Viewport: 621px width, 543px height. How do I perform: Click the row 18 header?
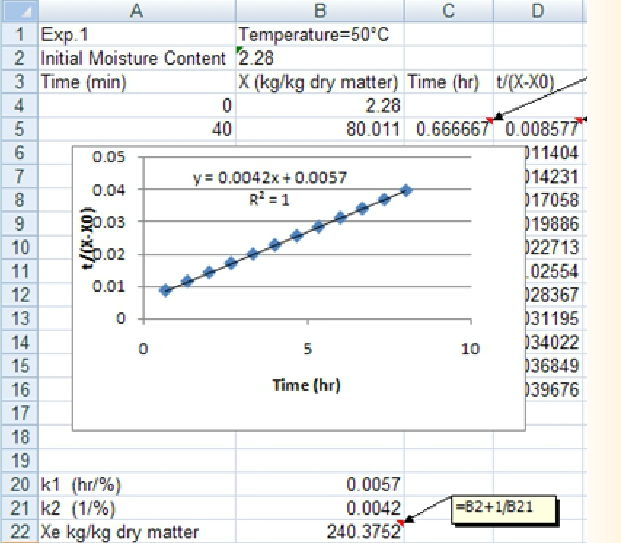pyautogui.click(x=17, y=436)
